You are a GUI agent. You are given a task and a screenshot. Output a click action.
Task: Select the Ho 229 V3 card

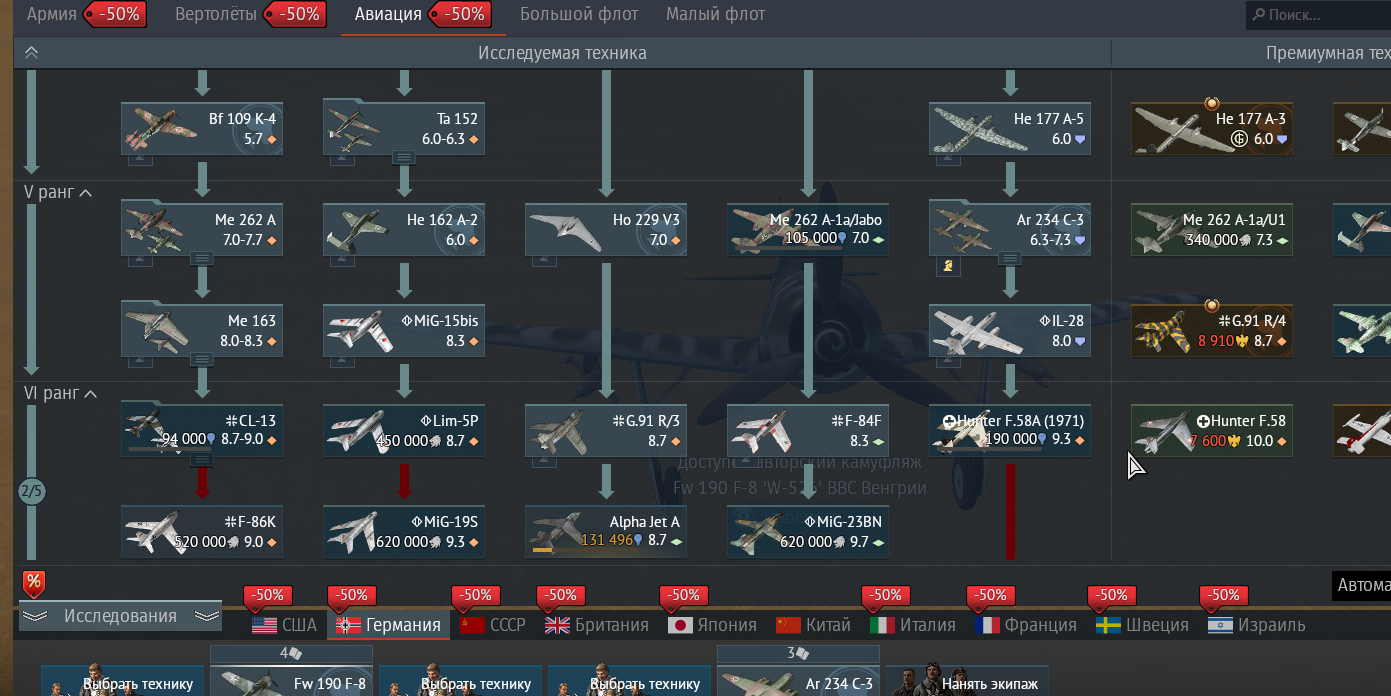pyautogui.click(x=606, y=229)
